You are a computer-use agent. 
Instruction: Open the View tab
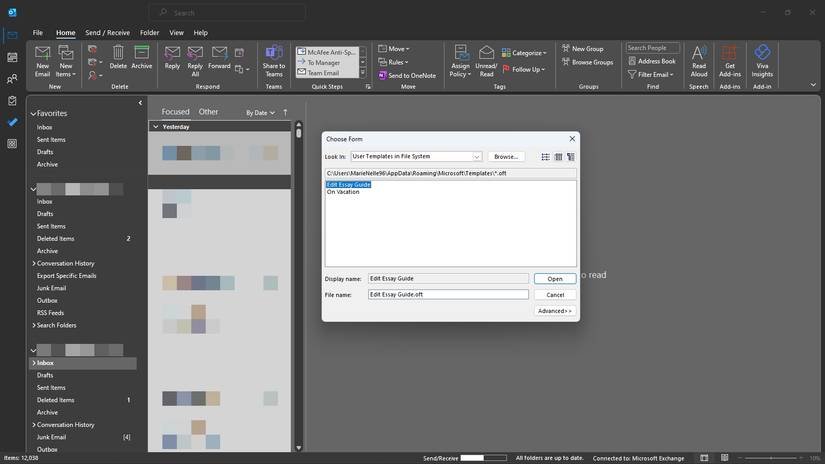tap(176, 33)
